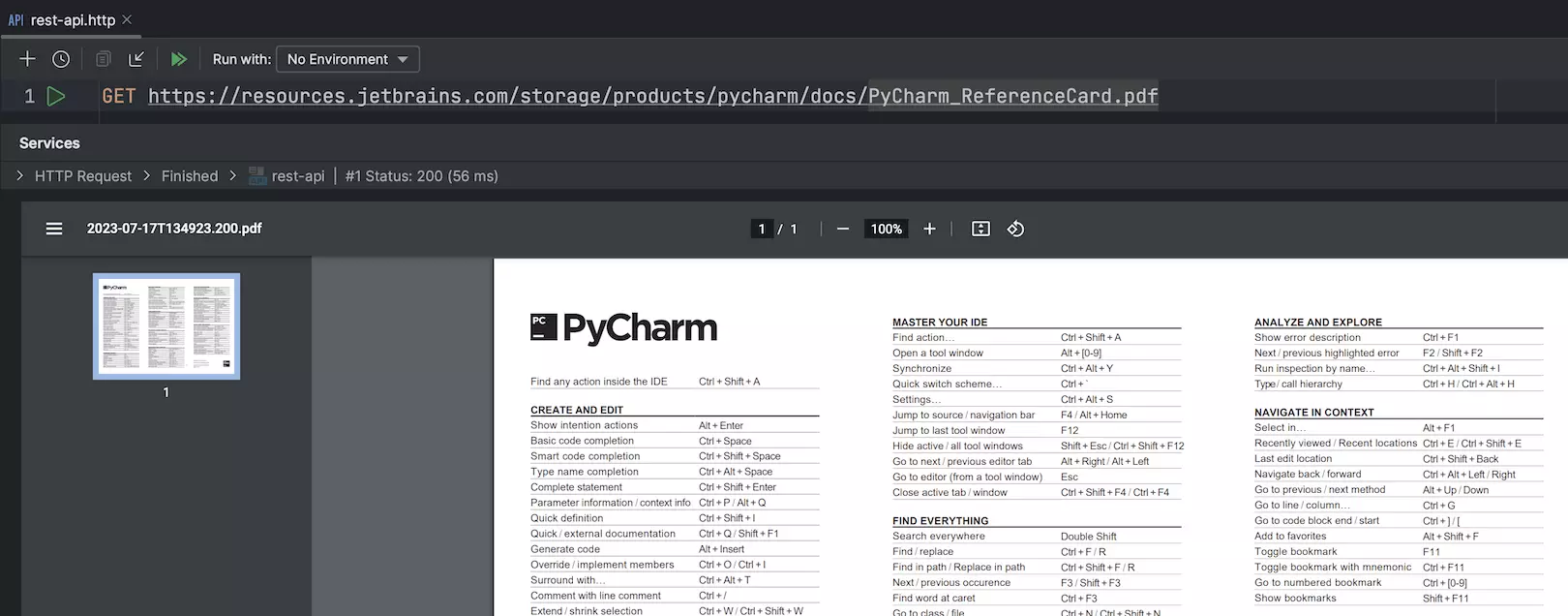The width and height of the screenshot is (1568, 616).
Task: Click the Add Request plus icon
Action: tap(27, 59)
